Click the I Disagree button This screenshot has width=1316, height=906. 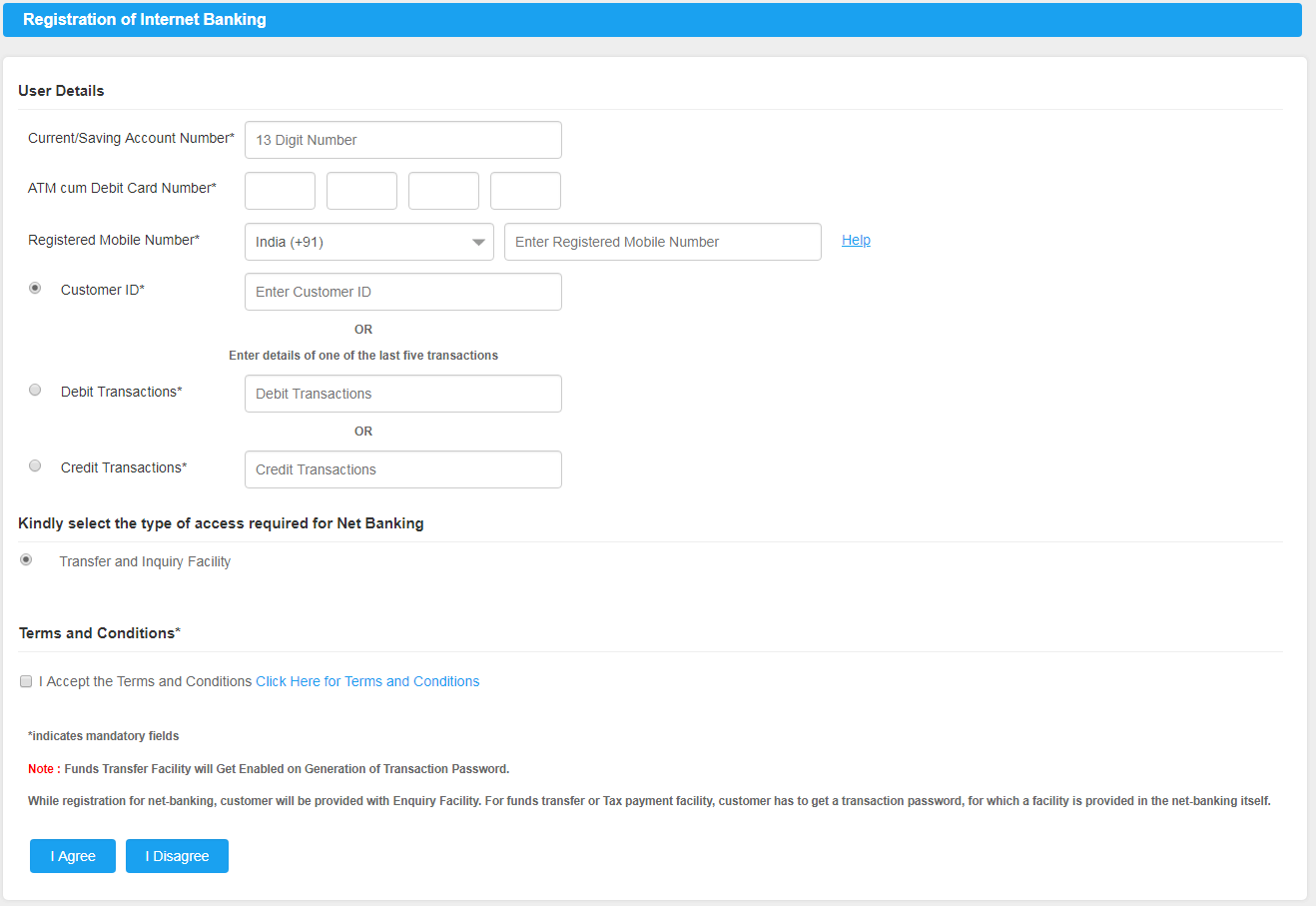tap(177, 856)
